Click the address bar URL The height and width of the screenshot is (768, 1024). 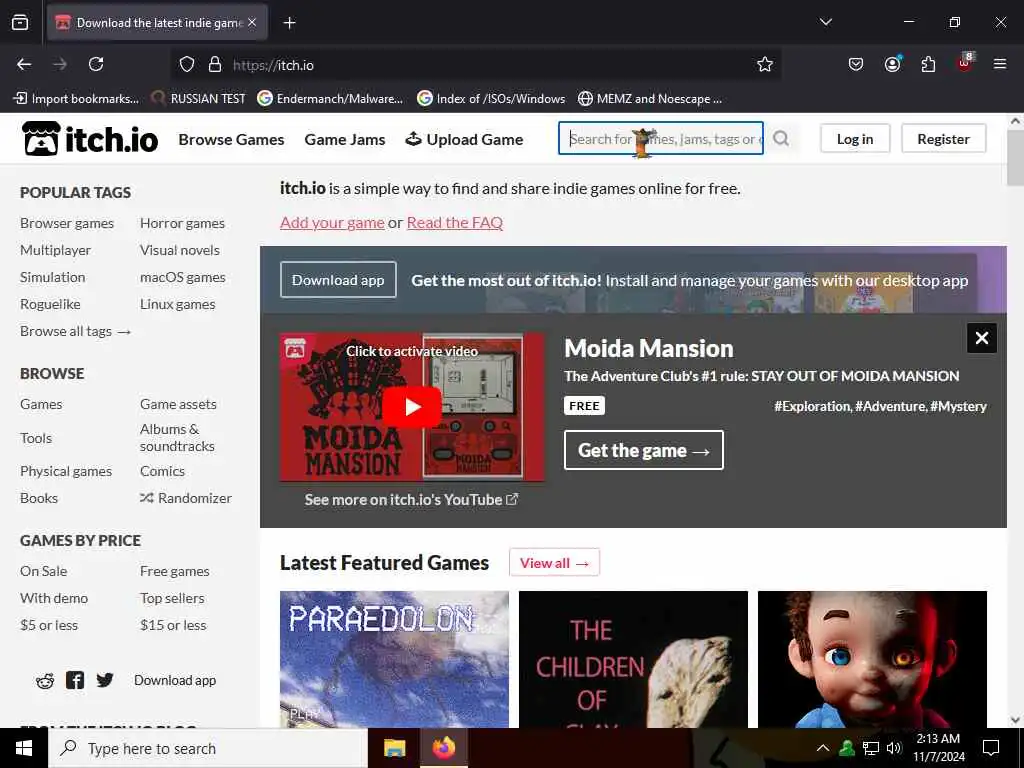click(x=273, y=65)
